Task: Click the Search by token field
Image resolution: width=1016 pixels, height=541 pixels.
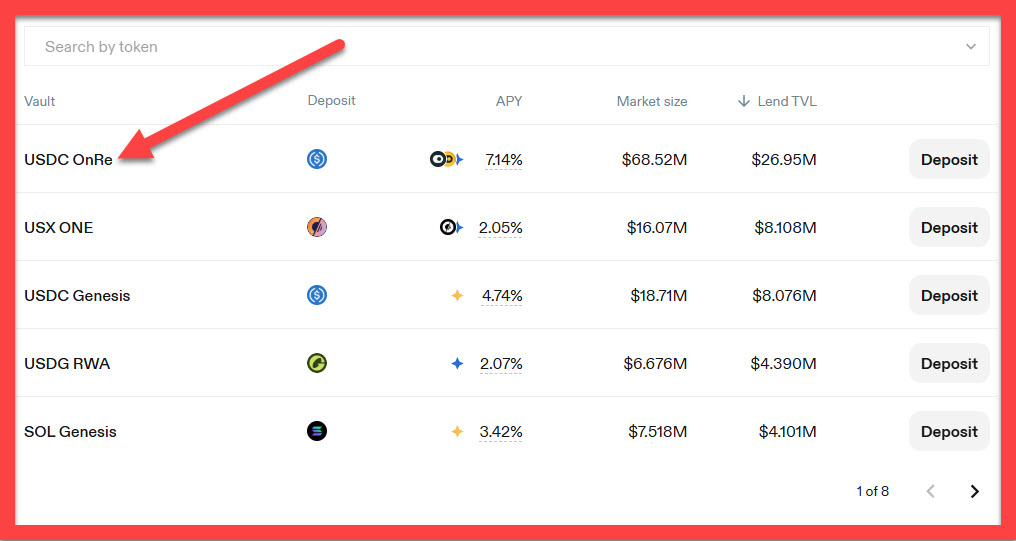Action: (x=506, y=47)
